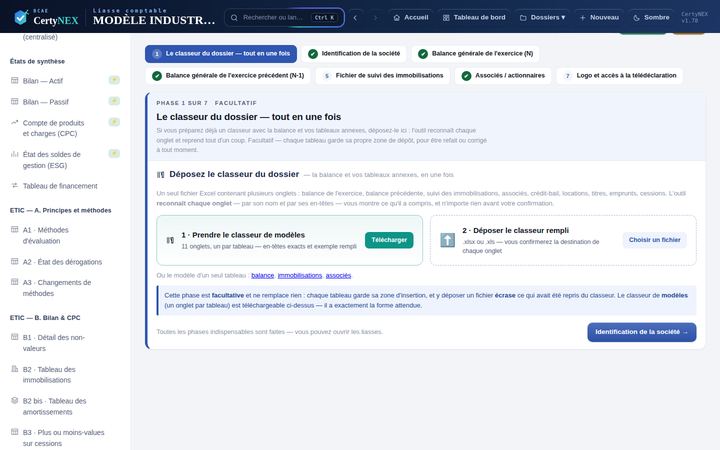Click the CertyNEX v1.78 version text
Screen dimensions: 720x450
coord(695,17)
